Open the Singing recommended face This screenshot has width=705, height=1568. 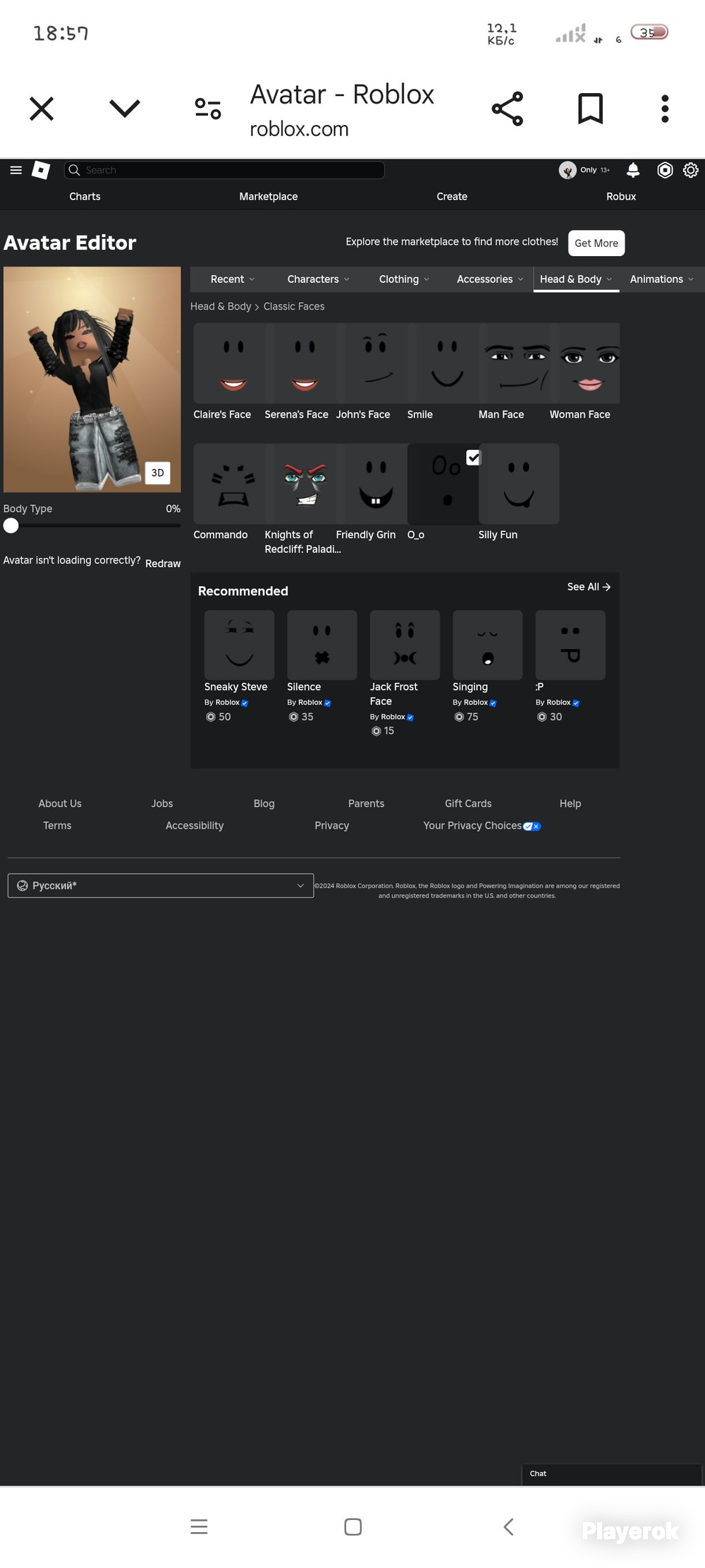(x=488, y=645)
